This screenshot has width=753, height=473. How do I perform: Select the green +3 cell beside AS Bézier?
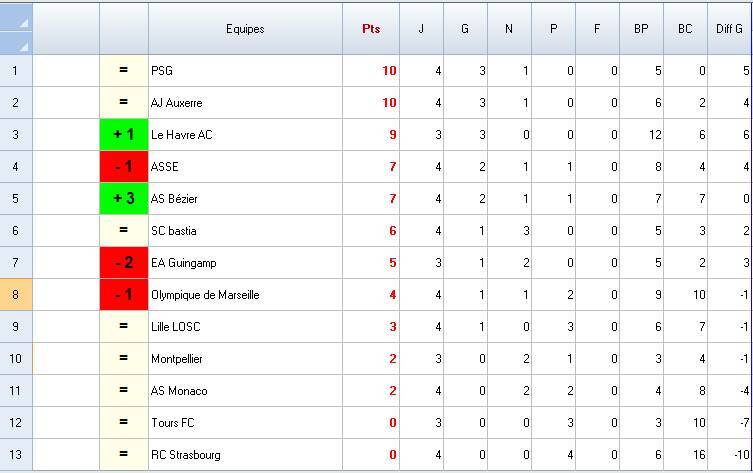click(x=124, y=199)
